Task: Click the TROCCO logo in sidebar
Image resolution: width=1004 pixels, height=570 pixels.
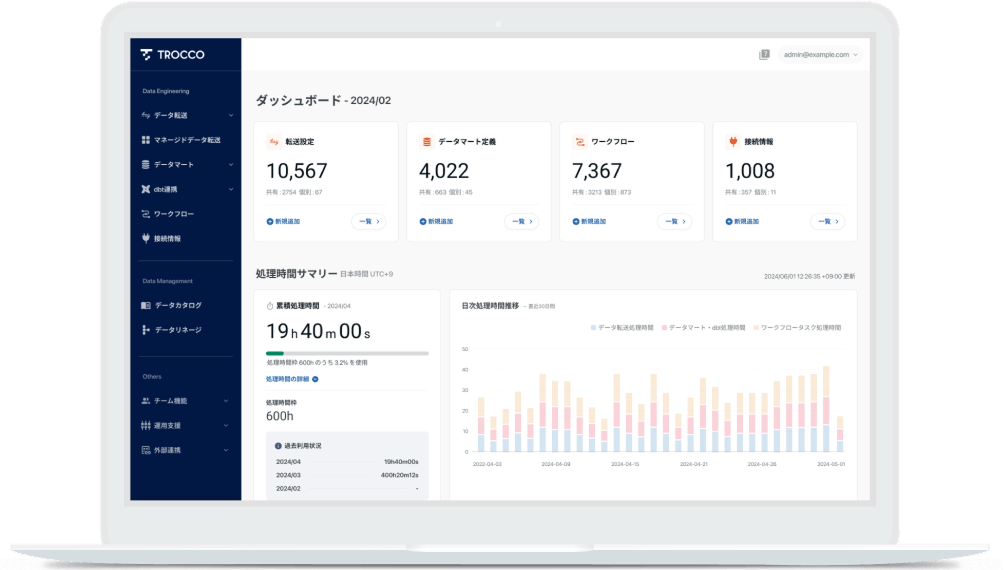Action: (172, 55)
